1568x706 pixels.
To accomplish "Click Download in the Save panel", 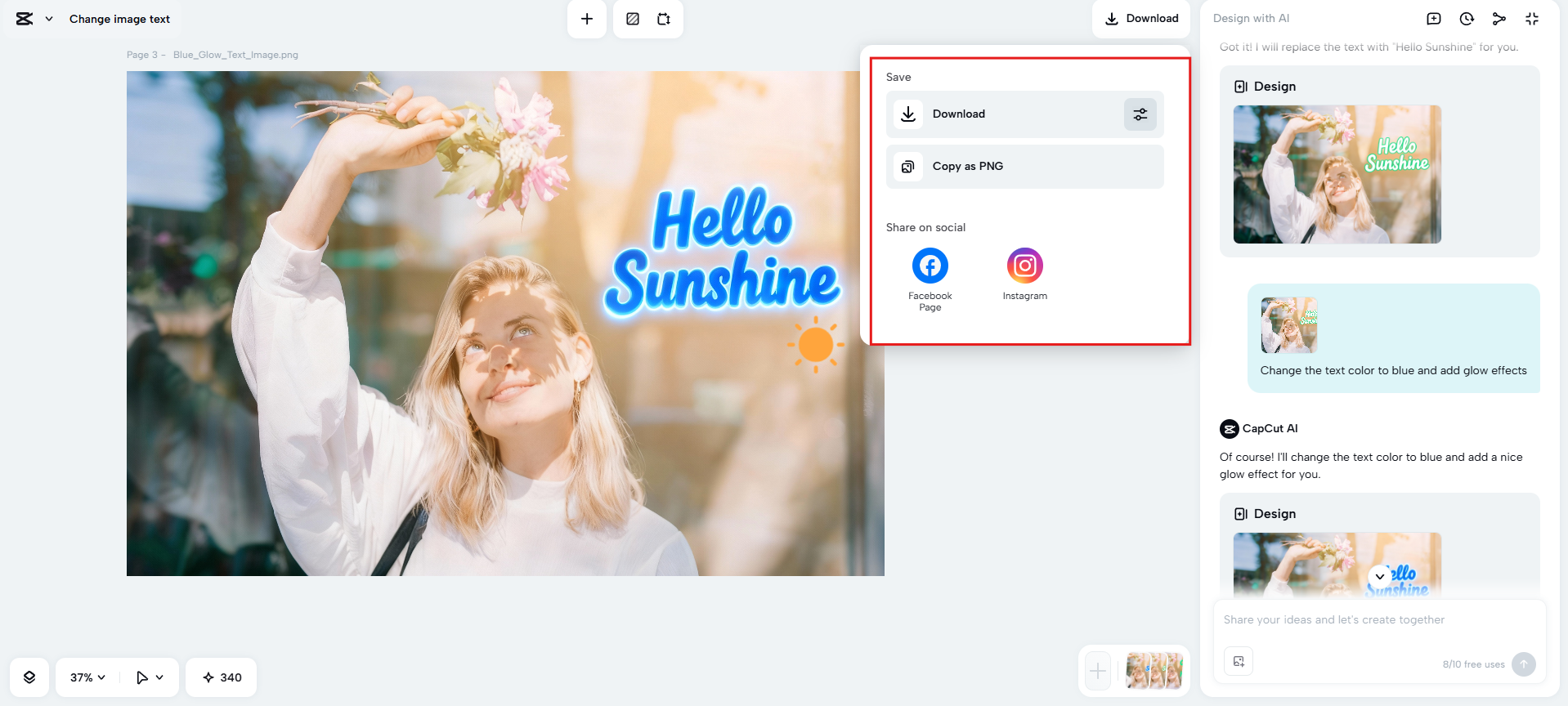I will (1025, 114).
